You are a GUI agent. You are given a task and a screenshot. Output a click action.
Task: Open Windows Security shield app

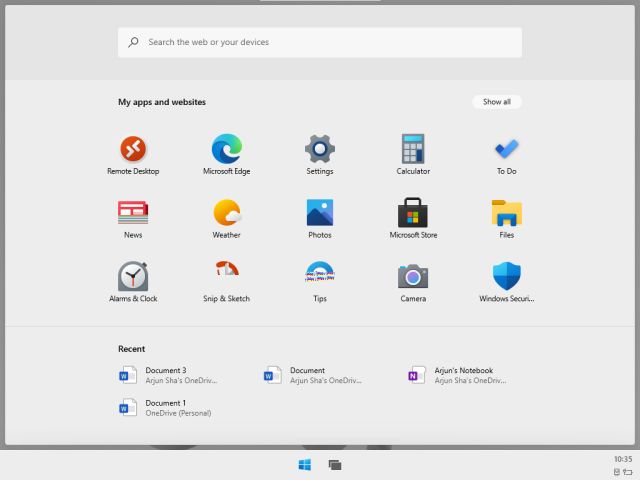point(507,282)
